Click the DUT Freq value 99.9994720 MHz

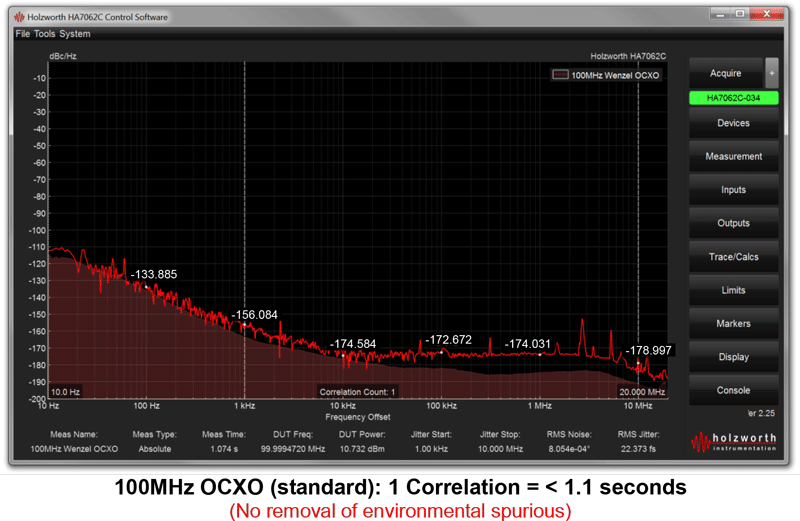293,449
